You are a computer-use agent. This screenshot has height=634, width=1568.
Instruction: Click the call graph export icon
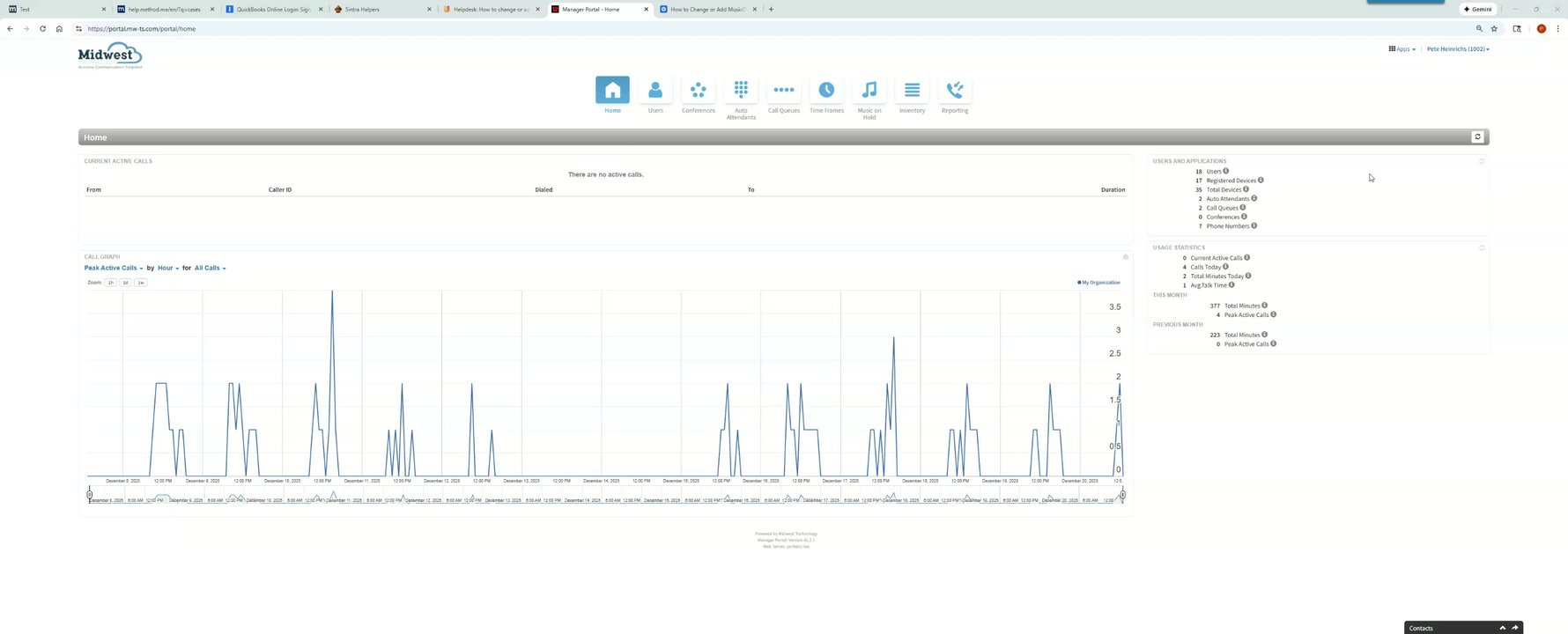[x=1125, y=257]
